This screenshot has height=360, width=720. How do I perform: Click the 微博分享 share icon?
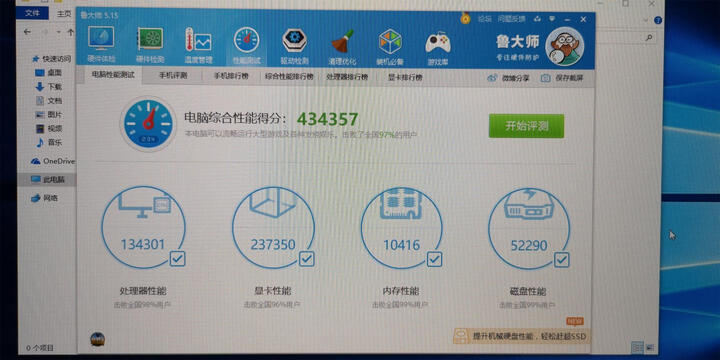492,78
